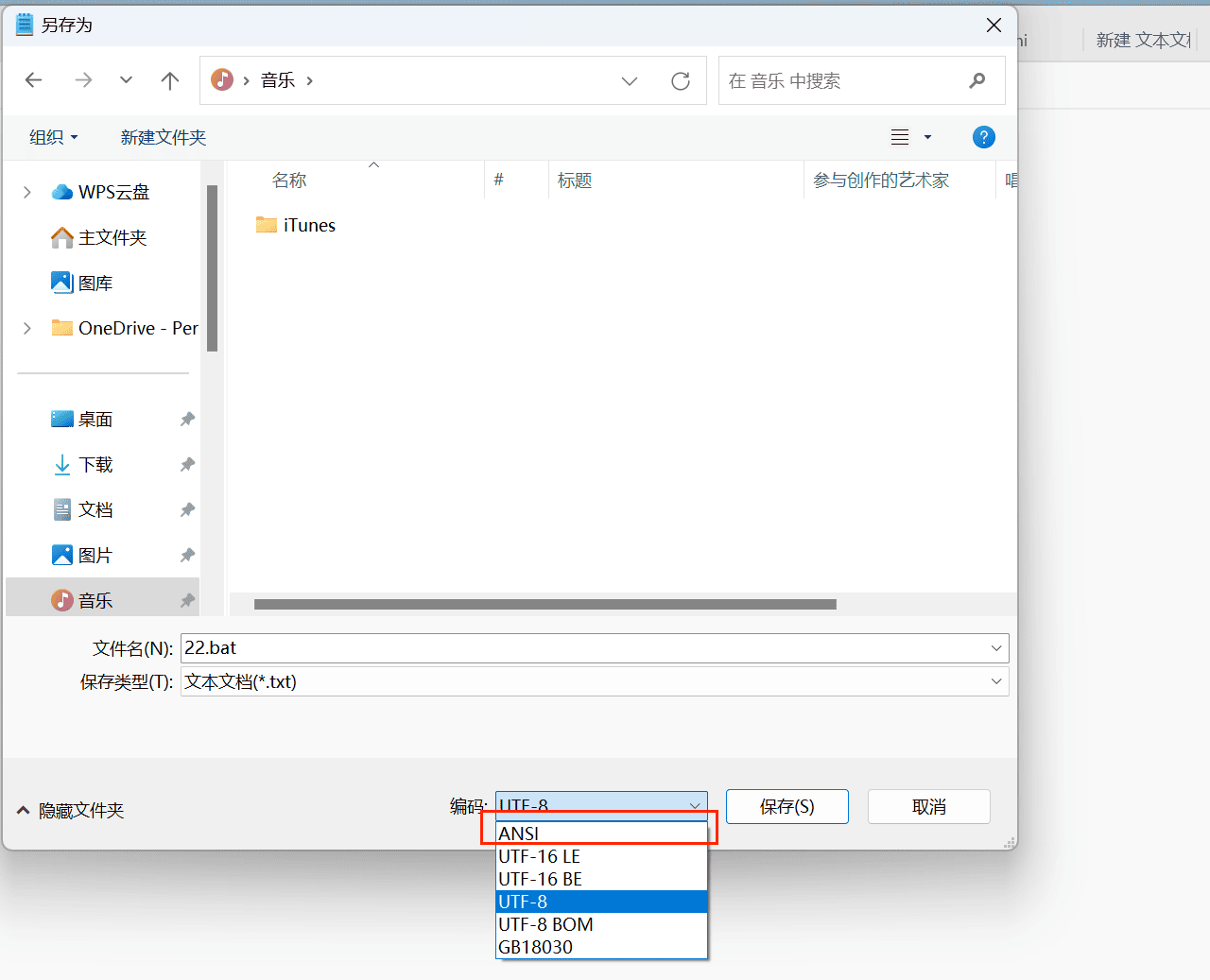Choose ANSI encoding
Image resolution: width=1210 pixels, height=980 pixels.
click(x=602, y=834)
